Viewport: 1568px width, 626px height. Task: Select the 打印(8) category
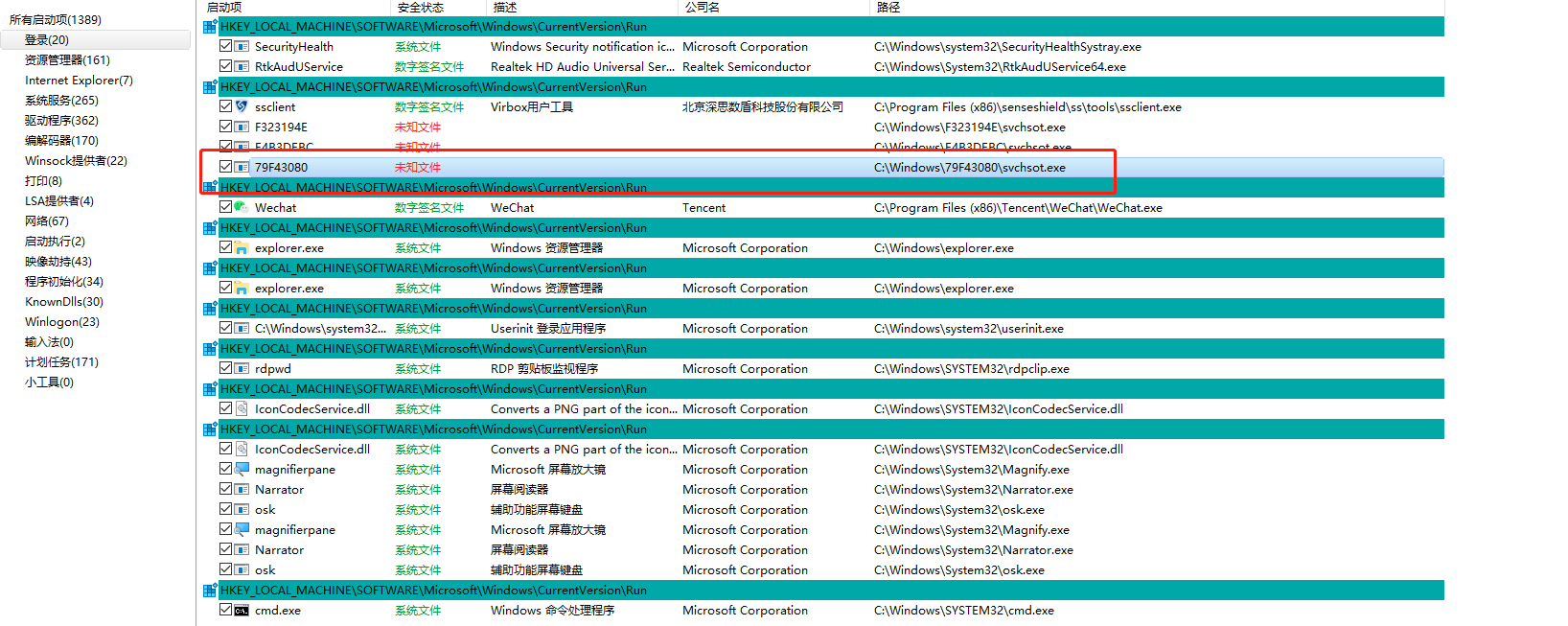pyautogui.click(x=43, y=180)
